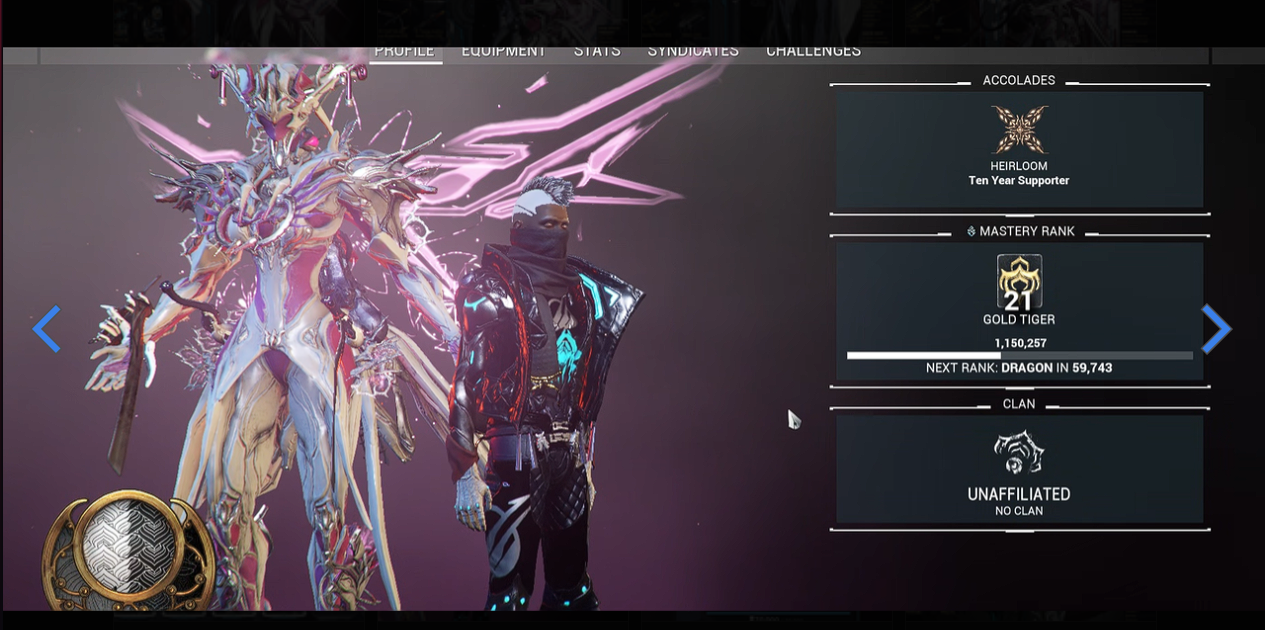Viewport: 1265px width, 630px height.
Task: Select the Ten Year Supporter text
Action: 1019,181
